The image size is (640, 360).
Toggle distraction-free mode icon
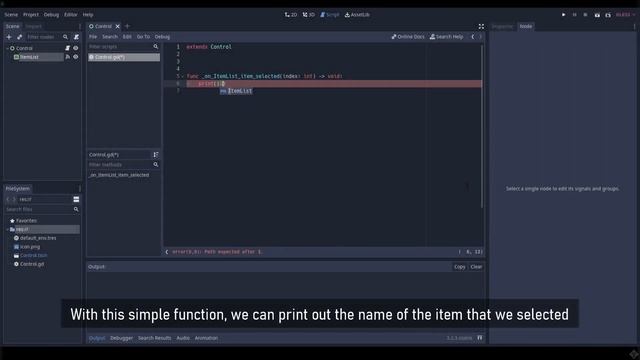pyautogui.click(x=481, y=26)
